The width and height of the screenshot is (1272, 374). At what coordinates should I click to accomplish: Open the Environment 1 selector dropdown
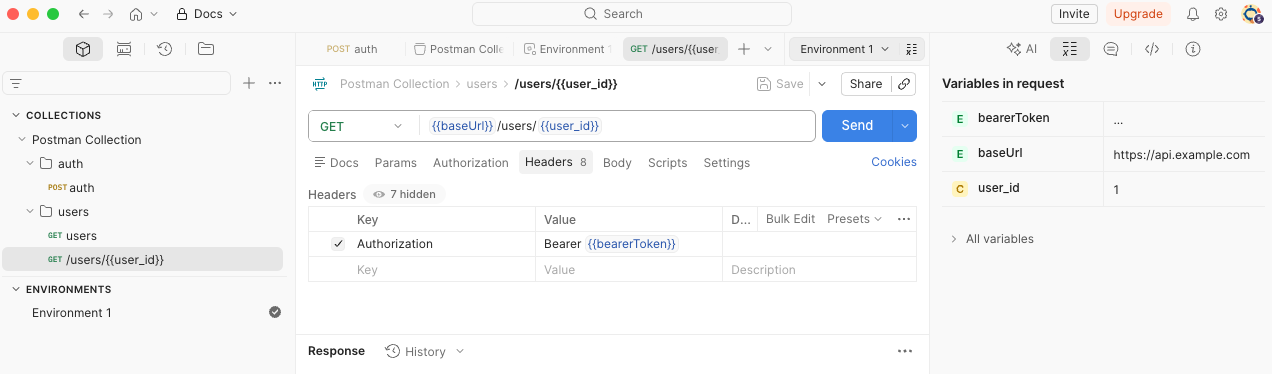845,49
